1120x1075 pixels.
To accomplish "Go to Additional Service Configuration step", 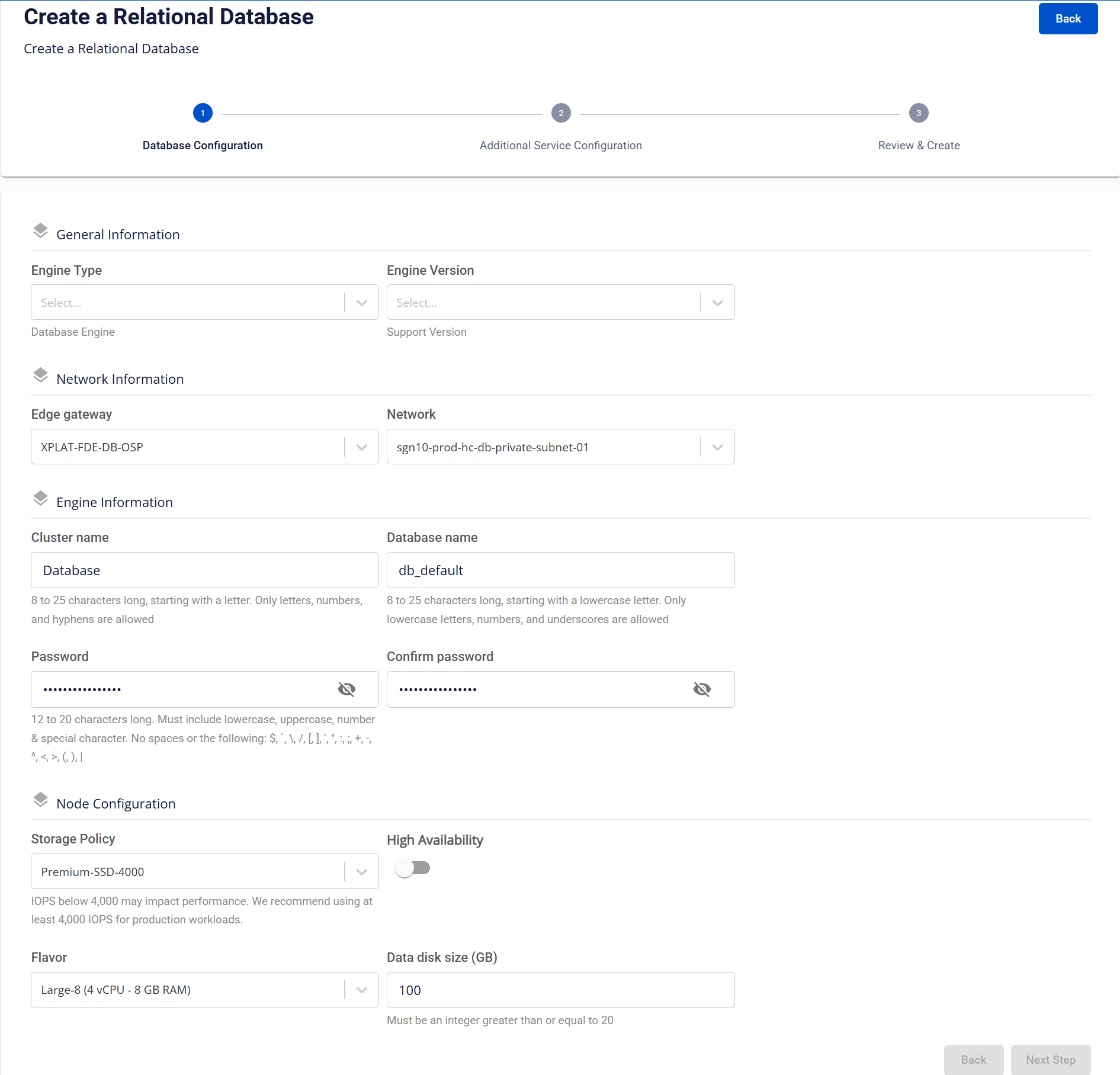I will point(560,146).
